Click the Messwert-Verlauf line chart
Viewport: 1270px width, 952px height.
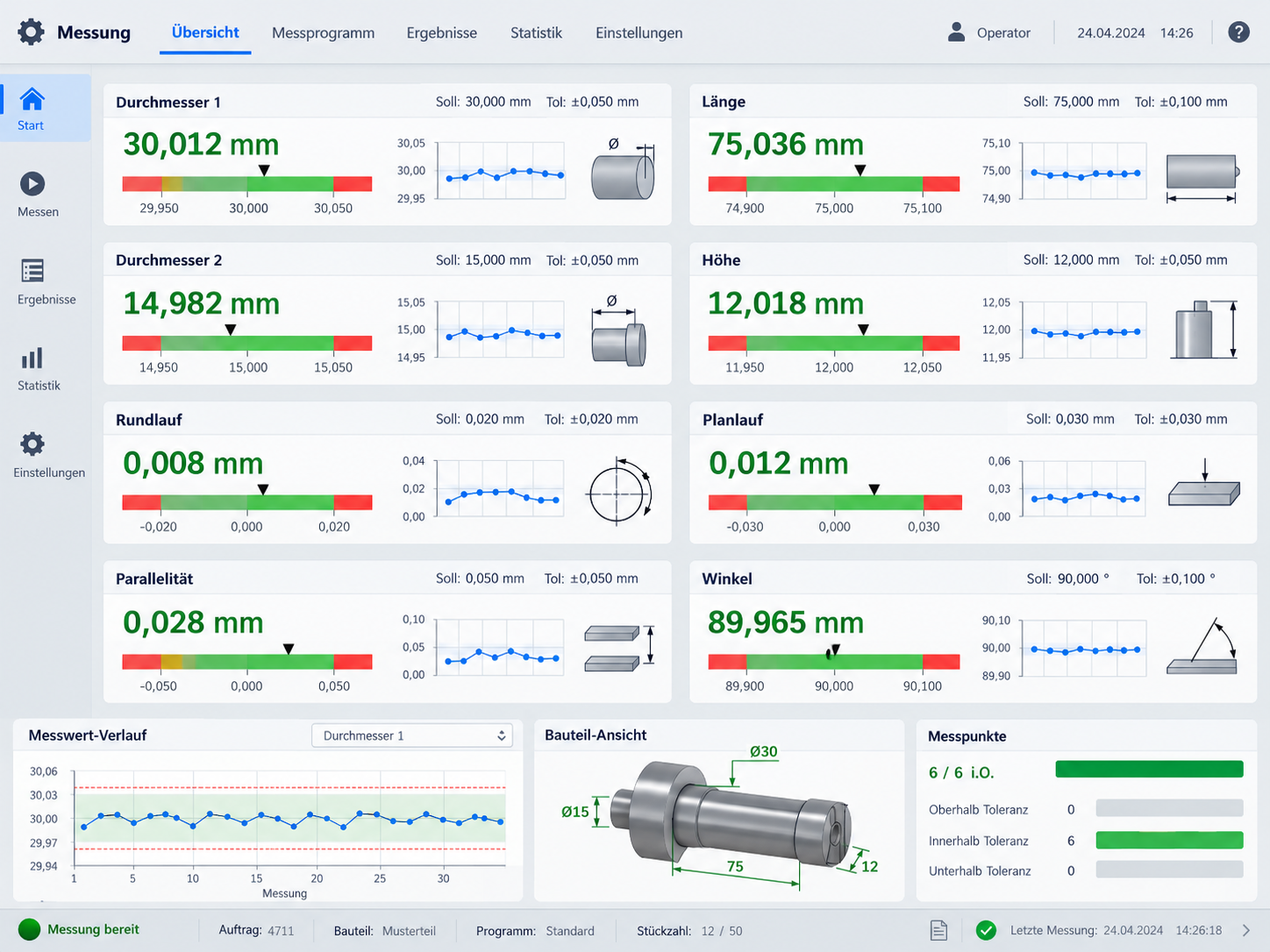pyautogui.click(x=289, y=821)
